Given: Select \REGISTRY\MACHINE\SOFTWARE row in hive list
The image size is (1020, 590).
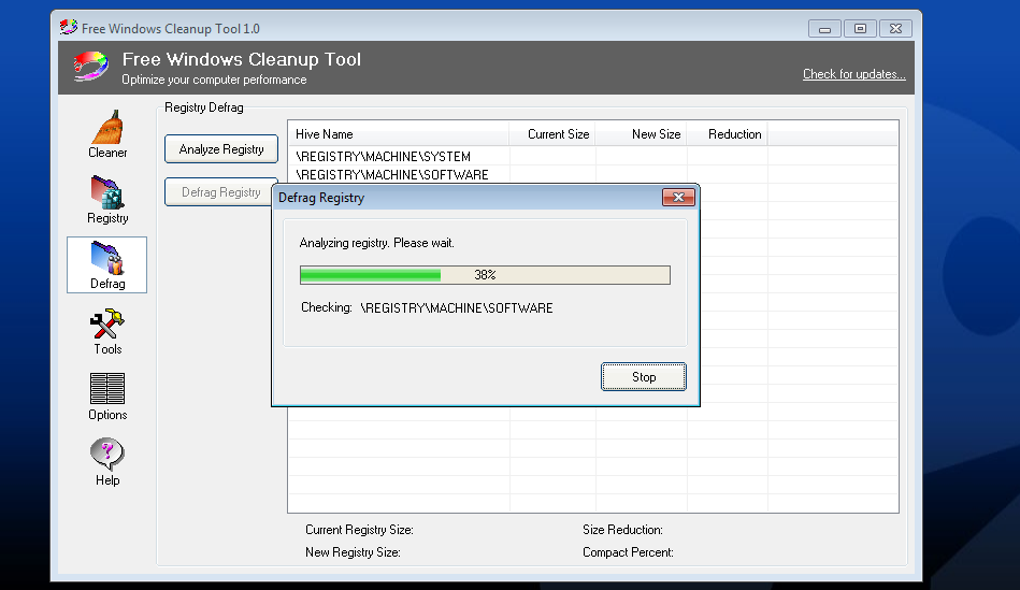Looking at the screenshot, I should point(593,174).
